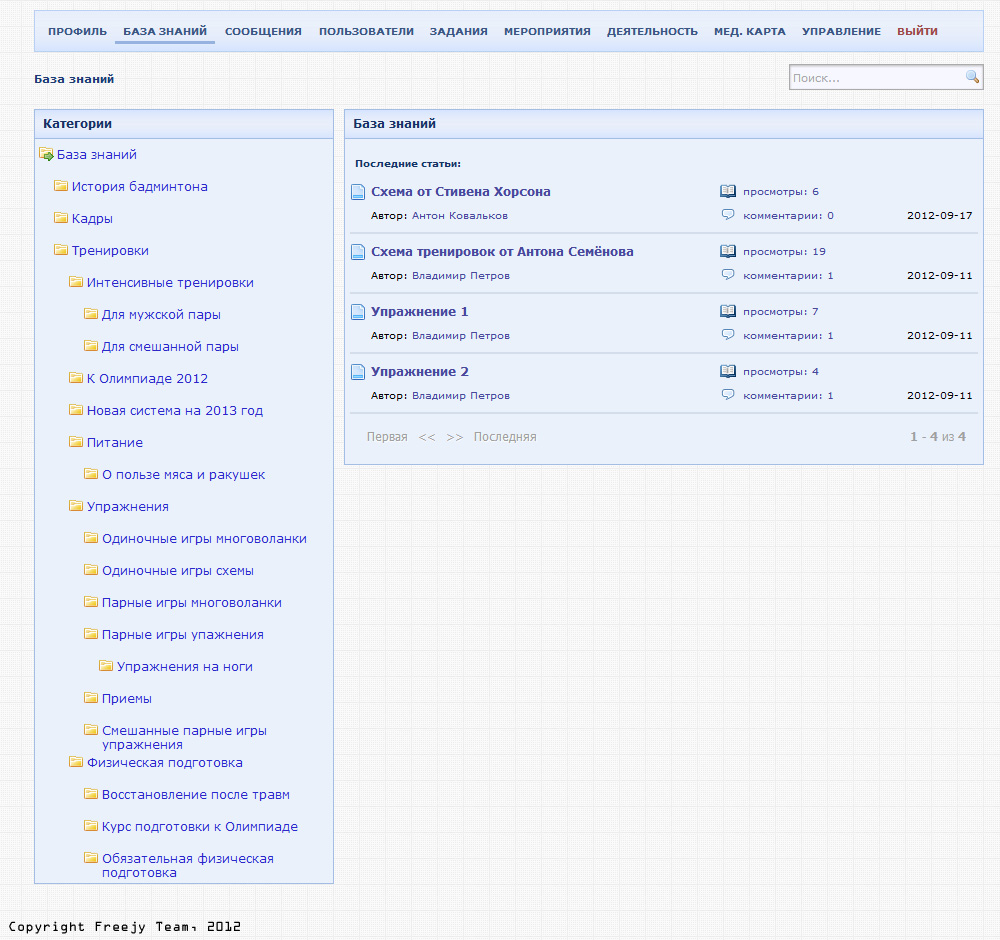Image resolution: width=1000 pixels, height=940 pixels.
Task: Open the Тренировки category in tree
Action: pyautogui.click(x=110, y=251)
